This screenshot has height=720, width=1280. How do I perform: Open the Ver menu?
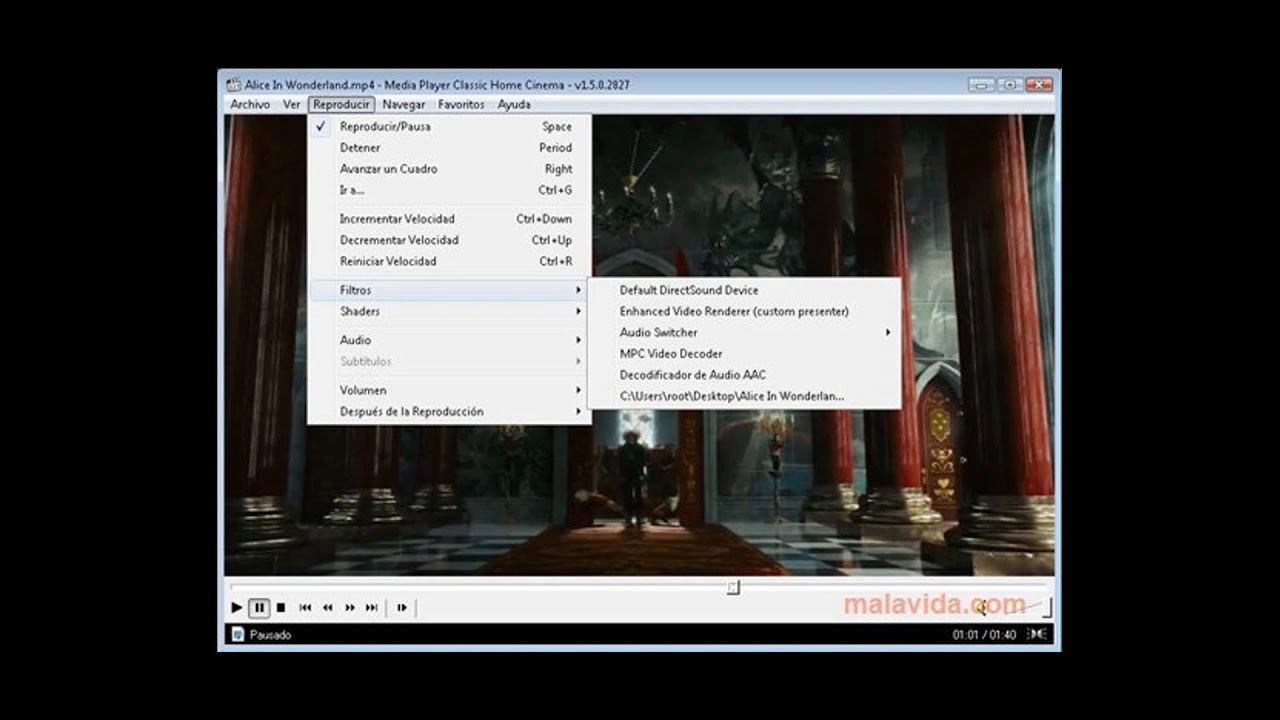[291, 104]
